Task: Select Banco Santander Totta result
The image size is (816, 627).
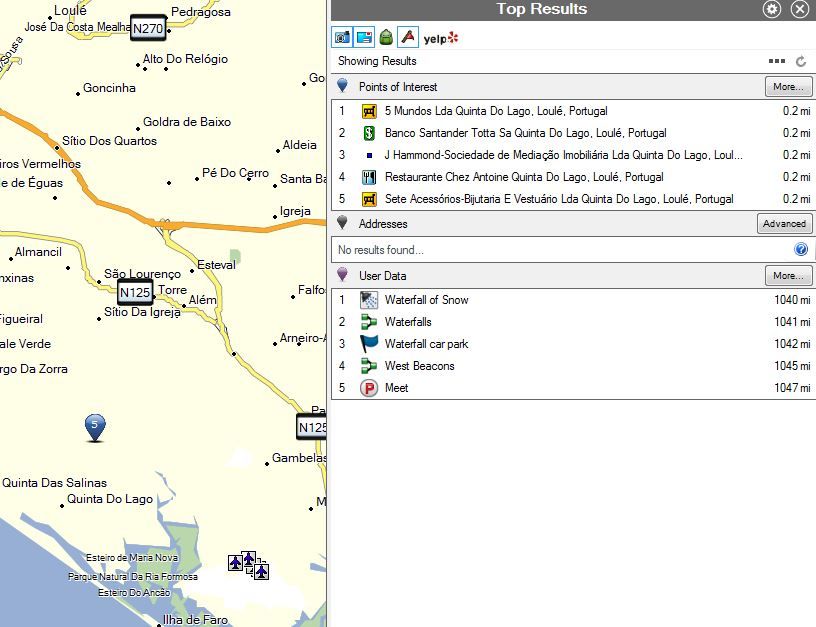Action: click(x=525, y=133)
